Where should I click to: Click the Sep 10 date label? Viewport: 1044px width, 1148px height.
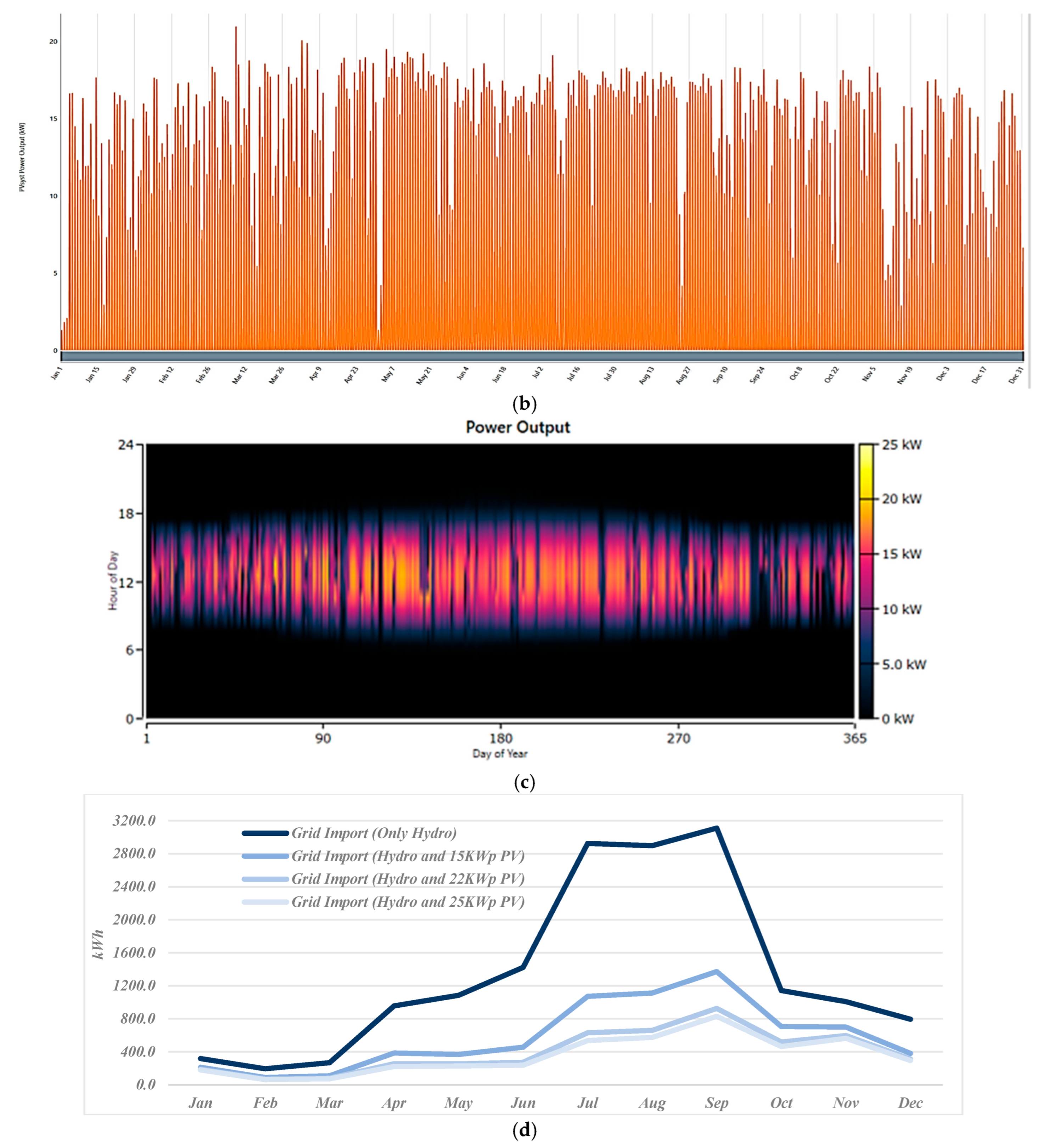click(720, 375)
